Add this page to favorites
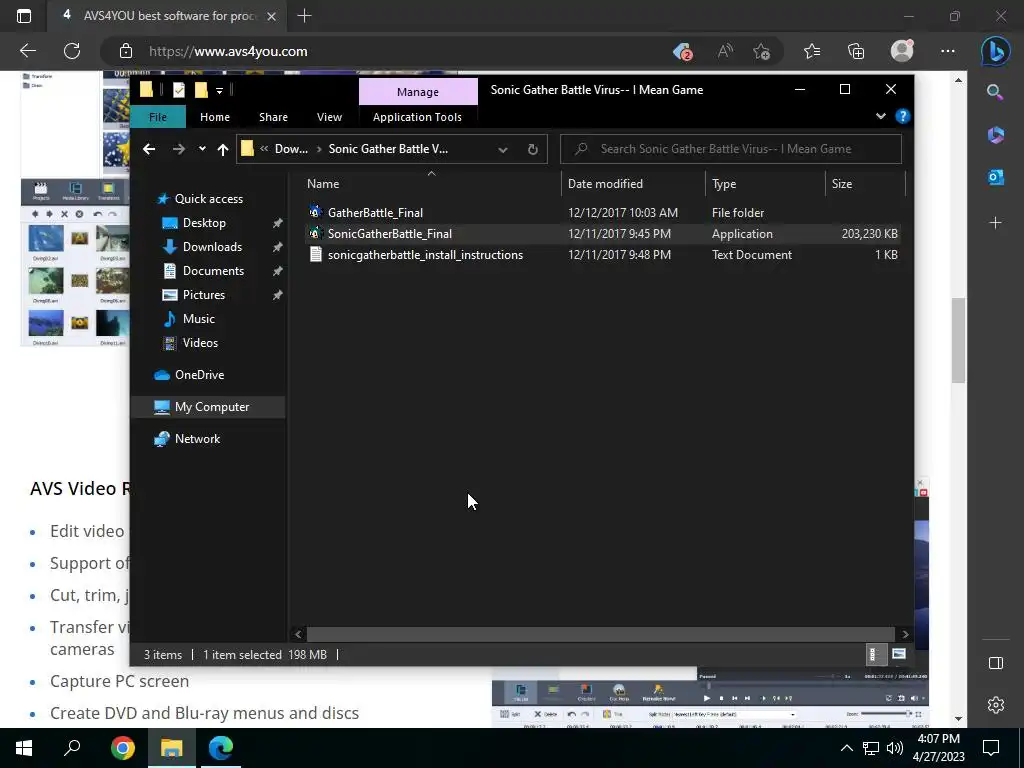 761,51
